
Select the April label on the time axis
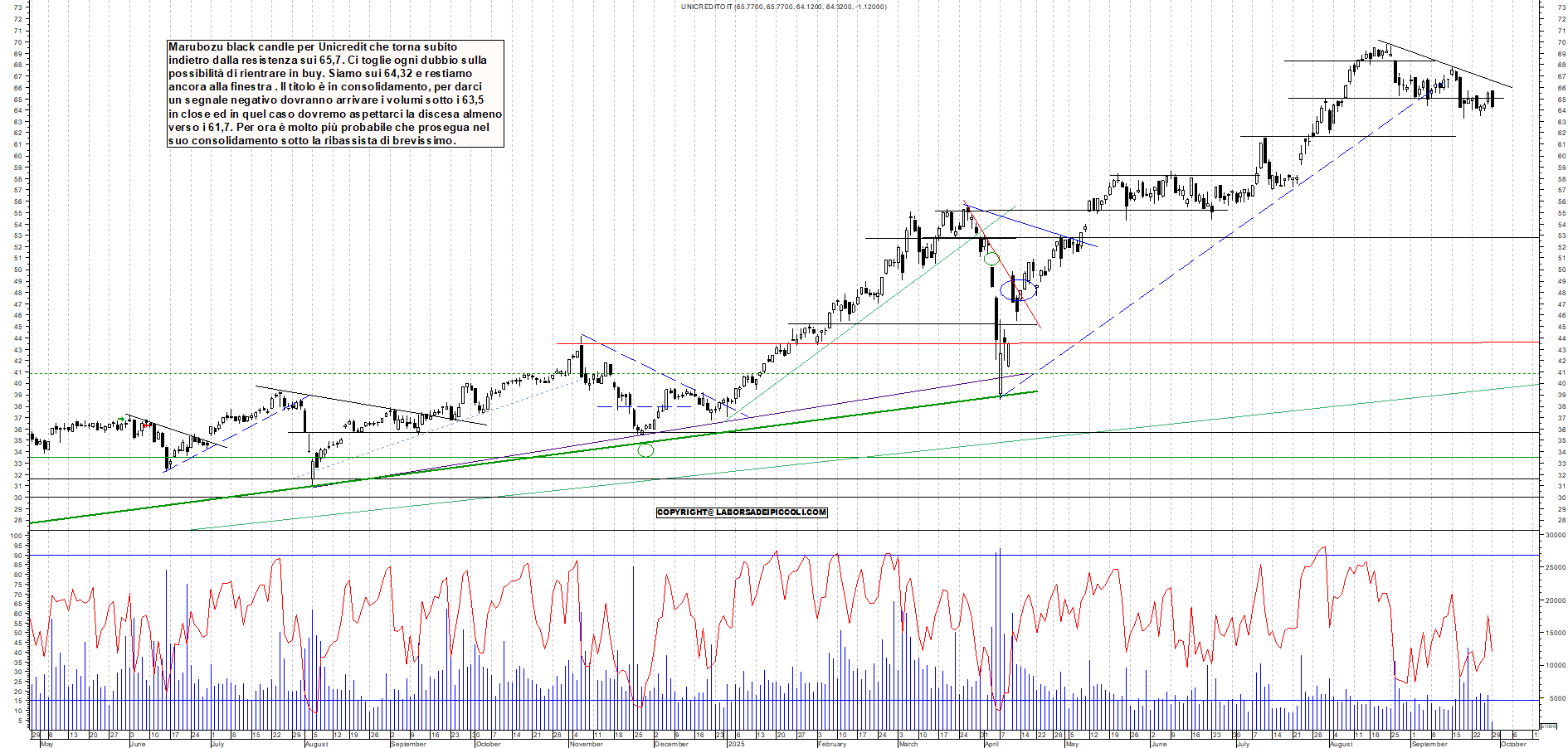pyautogui.click(x=991, y=744)
